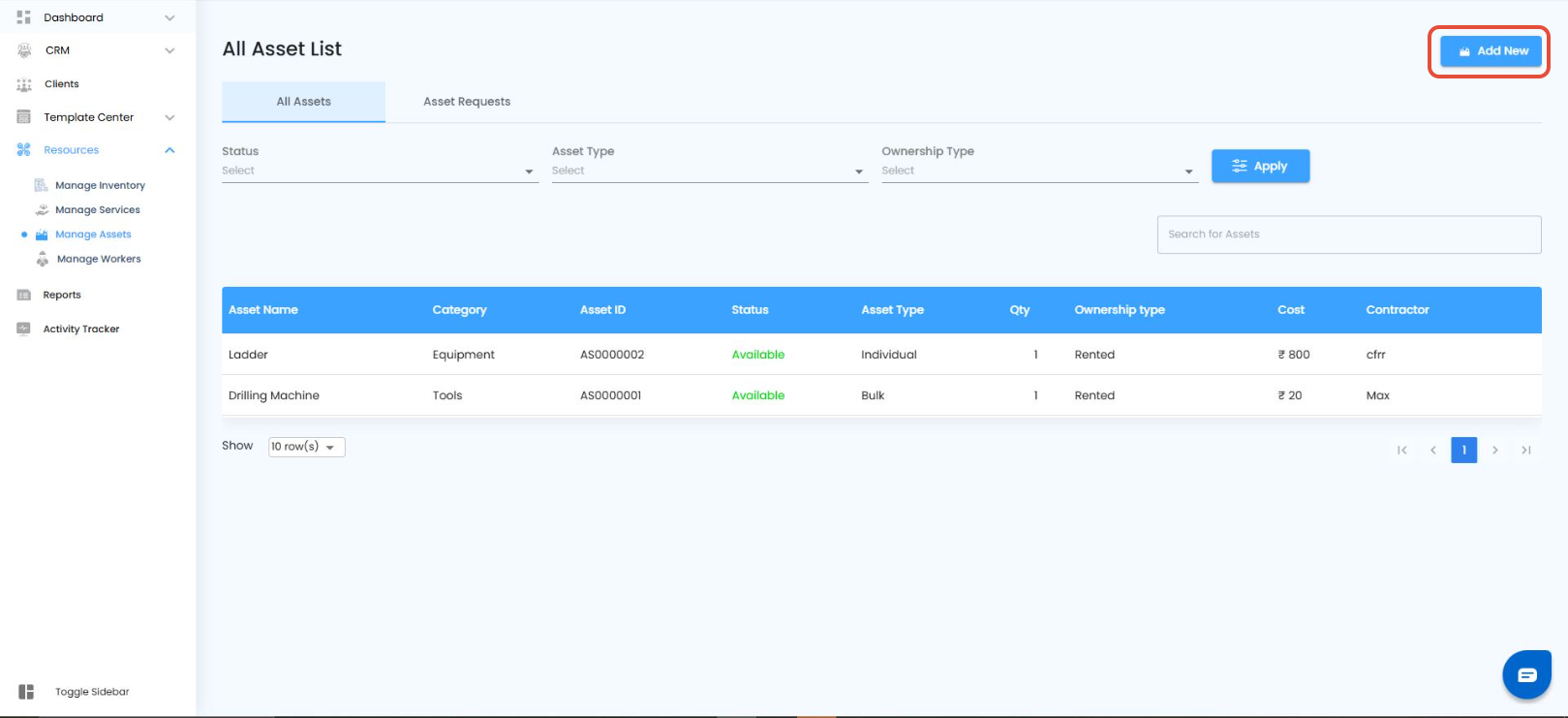Viewport: 1568px width, 718px height.
Task: Open the chat support bubble
Action: pos(1527,674)
